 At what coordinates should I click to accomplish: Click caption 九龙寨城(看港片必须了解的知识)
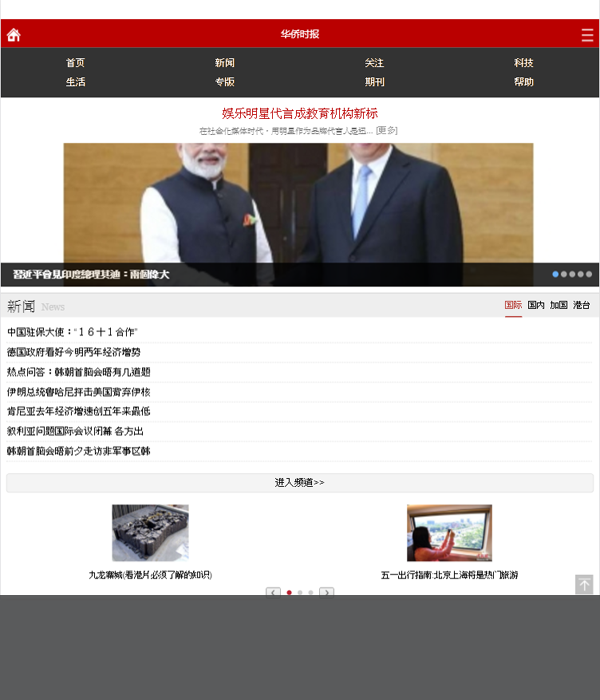150,575
